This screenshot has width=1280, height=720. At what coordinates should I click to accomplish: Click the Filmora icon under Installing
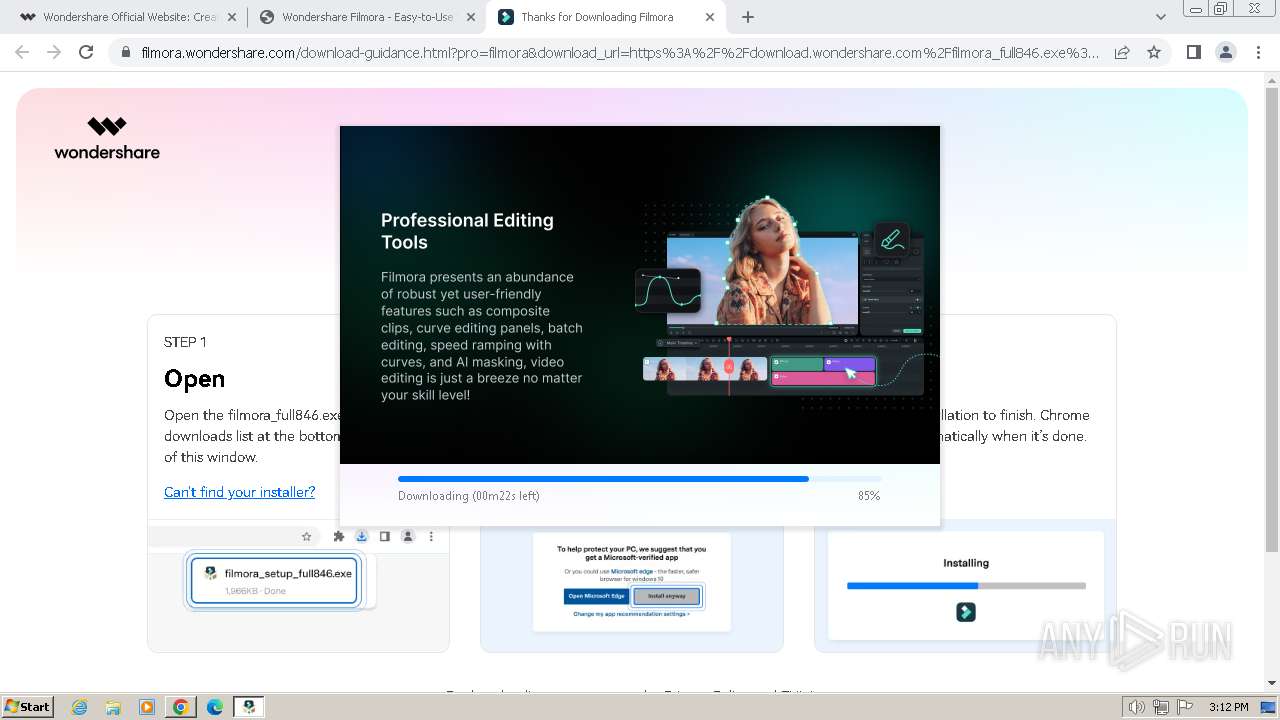[x=965, y=612]
